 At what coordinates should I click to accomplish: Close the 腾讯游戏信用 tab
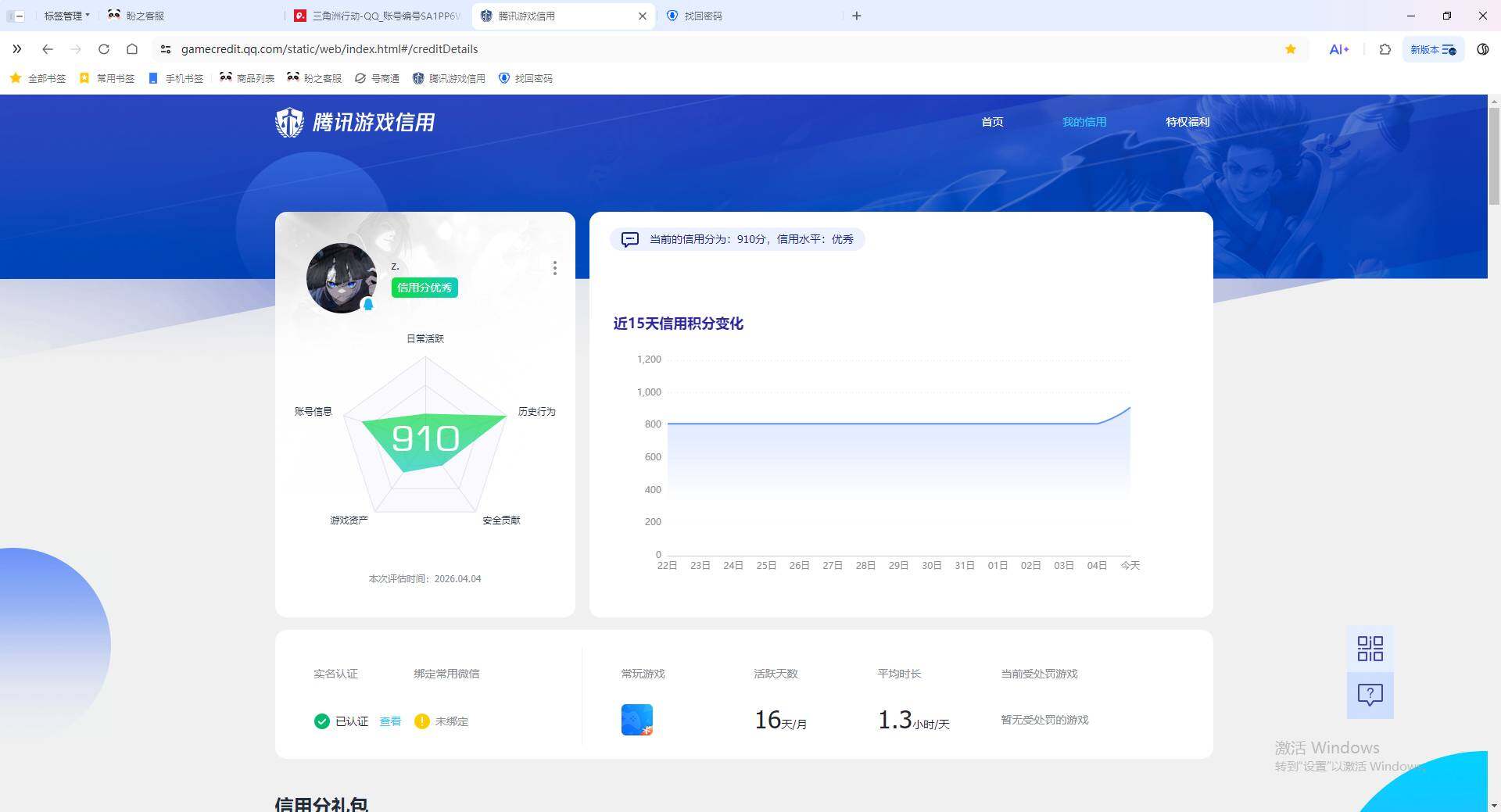643,16
